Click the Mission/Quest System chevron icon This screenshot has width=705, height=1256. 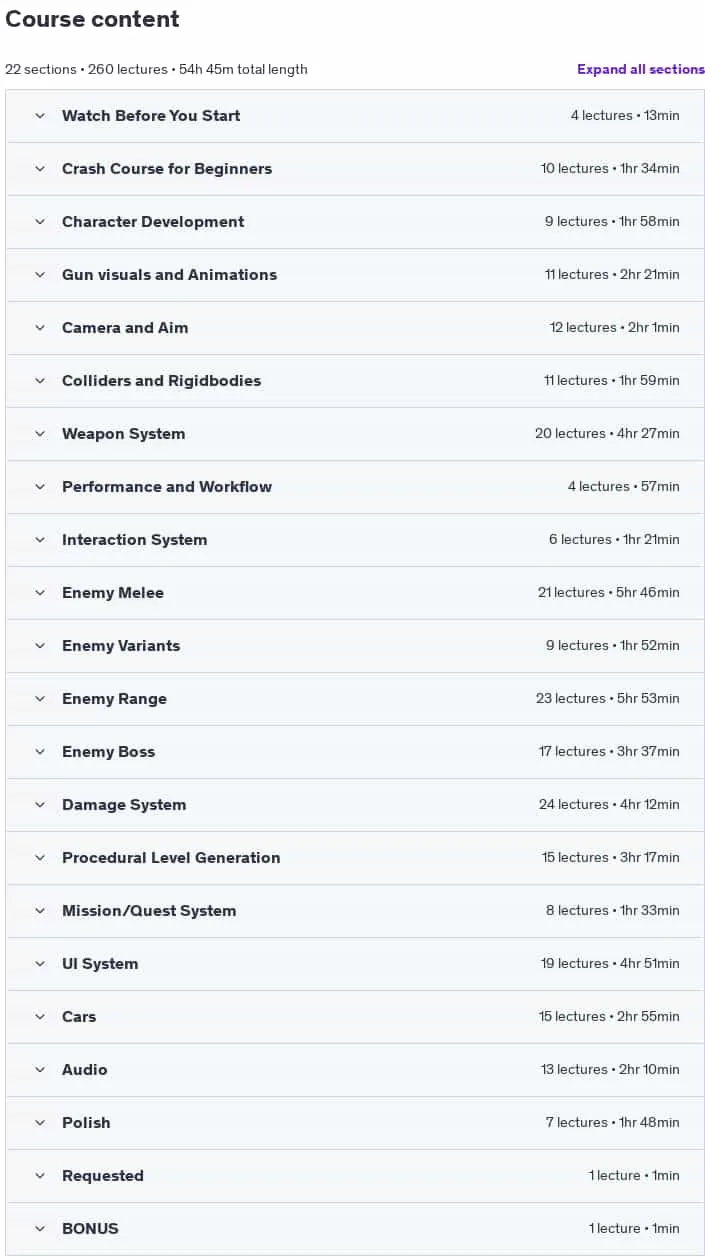40,911
